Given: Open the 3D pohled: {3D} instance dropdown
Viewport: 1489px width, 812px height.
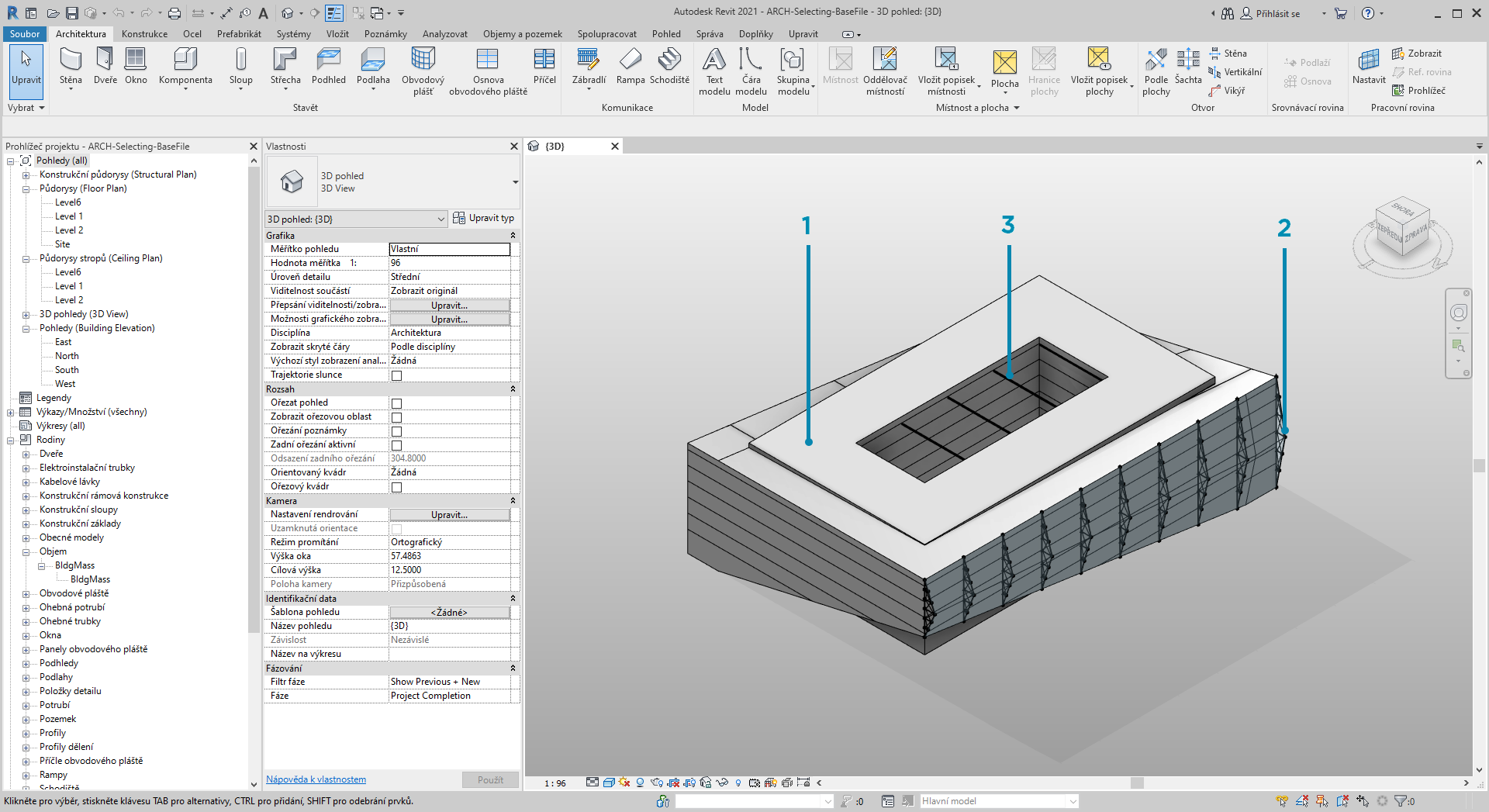Looking at the screenshot, I should pyautogui.click(x=357, y=219).
